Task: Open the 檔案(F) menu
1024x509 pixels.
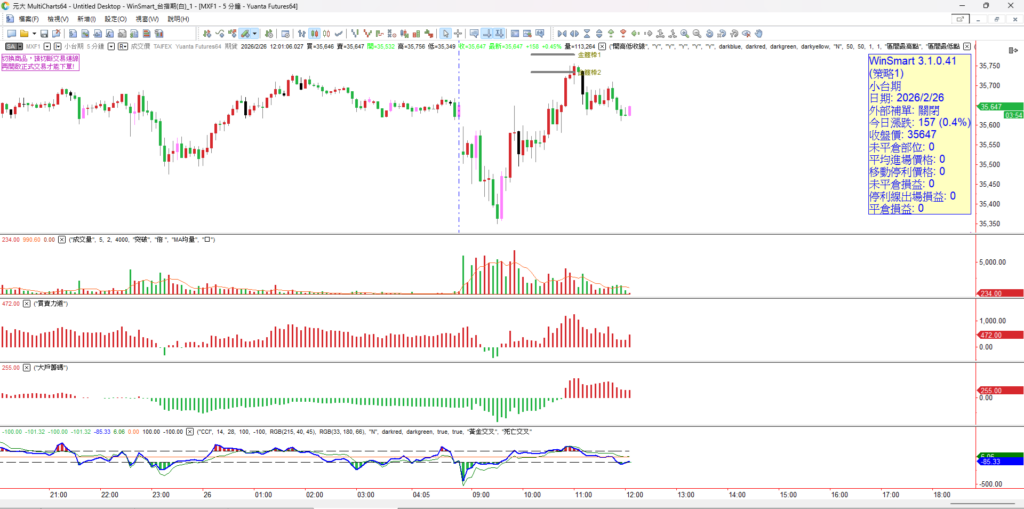Action: tap(23, 19)
